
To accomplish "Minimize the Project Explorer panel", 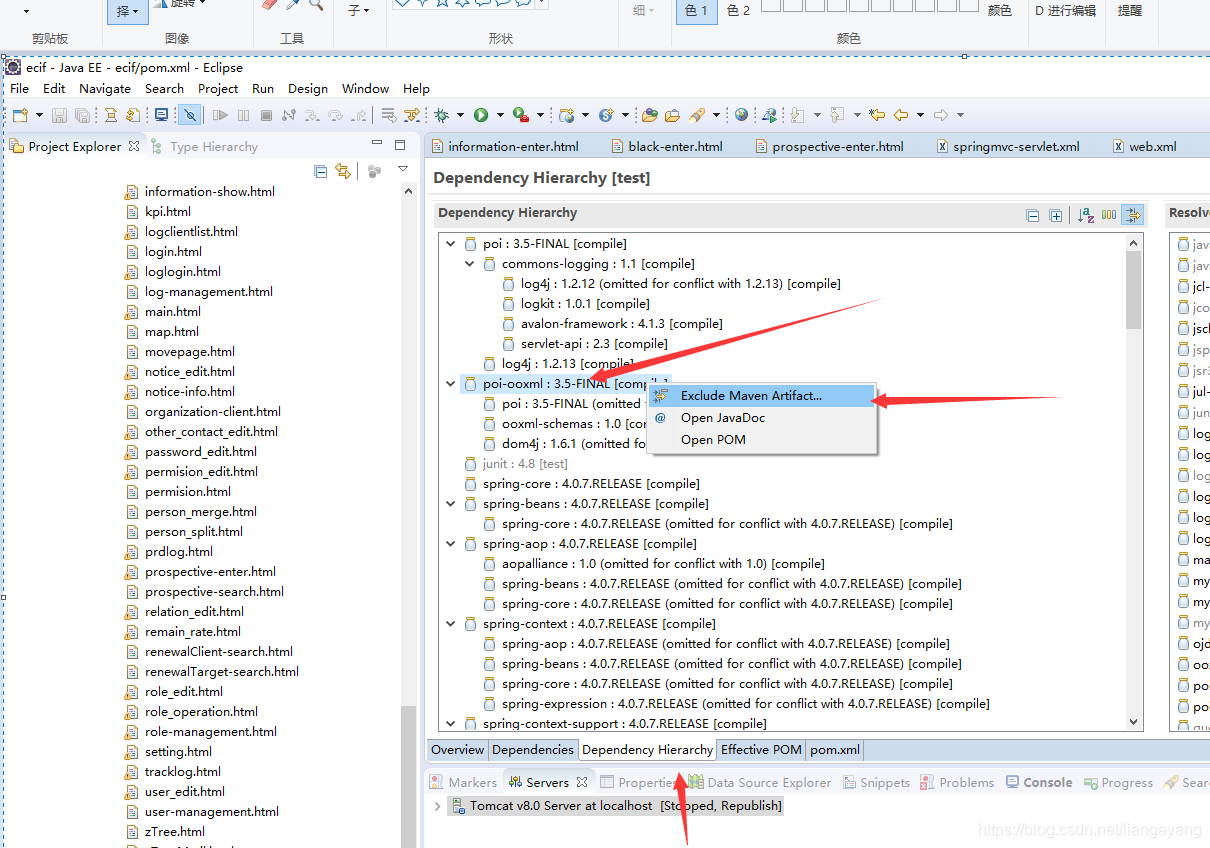I will tap(377, 144).
